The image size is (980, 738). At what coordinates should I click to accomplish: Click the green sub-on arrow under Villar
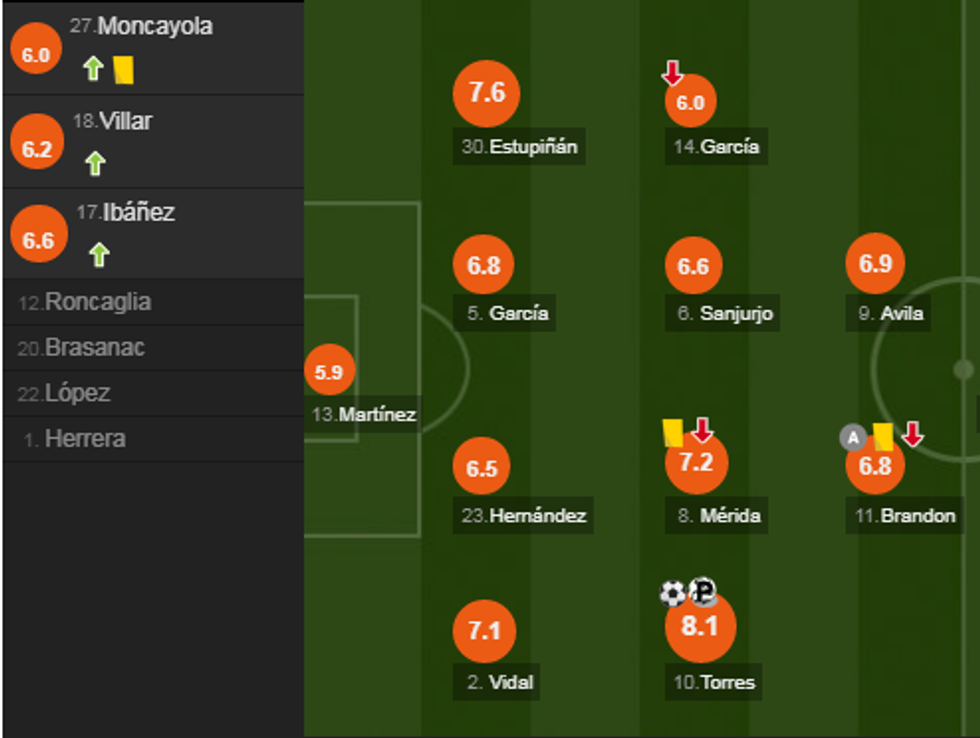point(95,163)
